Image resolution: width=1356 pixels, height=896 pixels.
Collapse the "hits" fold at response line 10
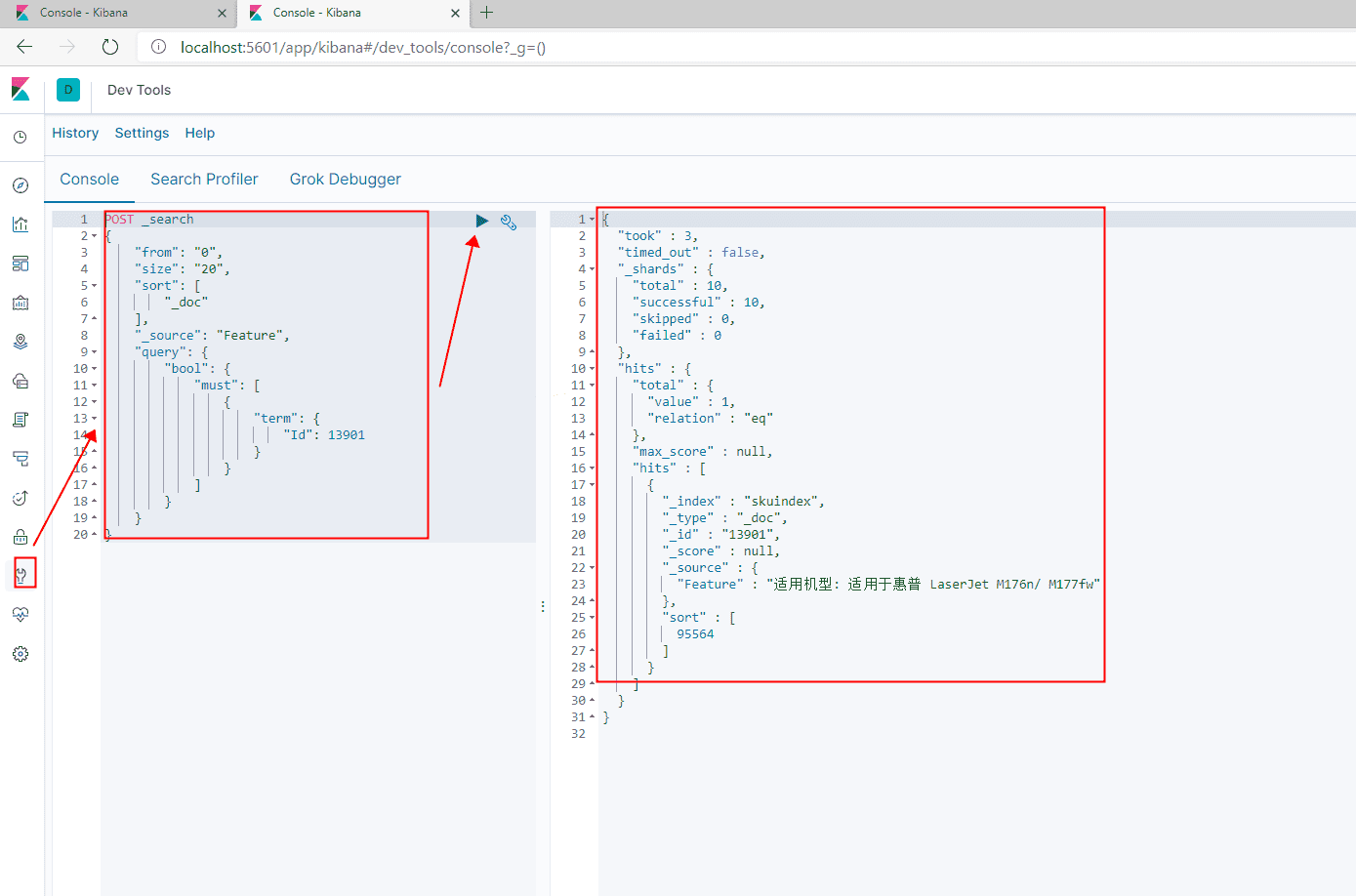[x=593, y=369]
